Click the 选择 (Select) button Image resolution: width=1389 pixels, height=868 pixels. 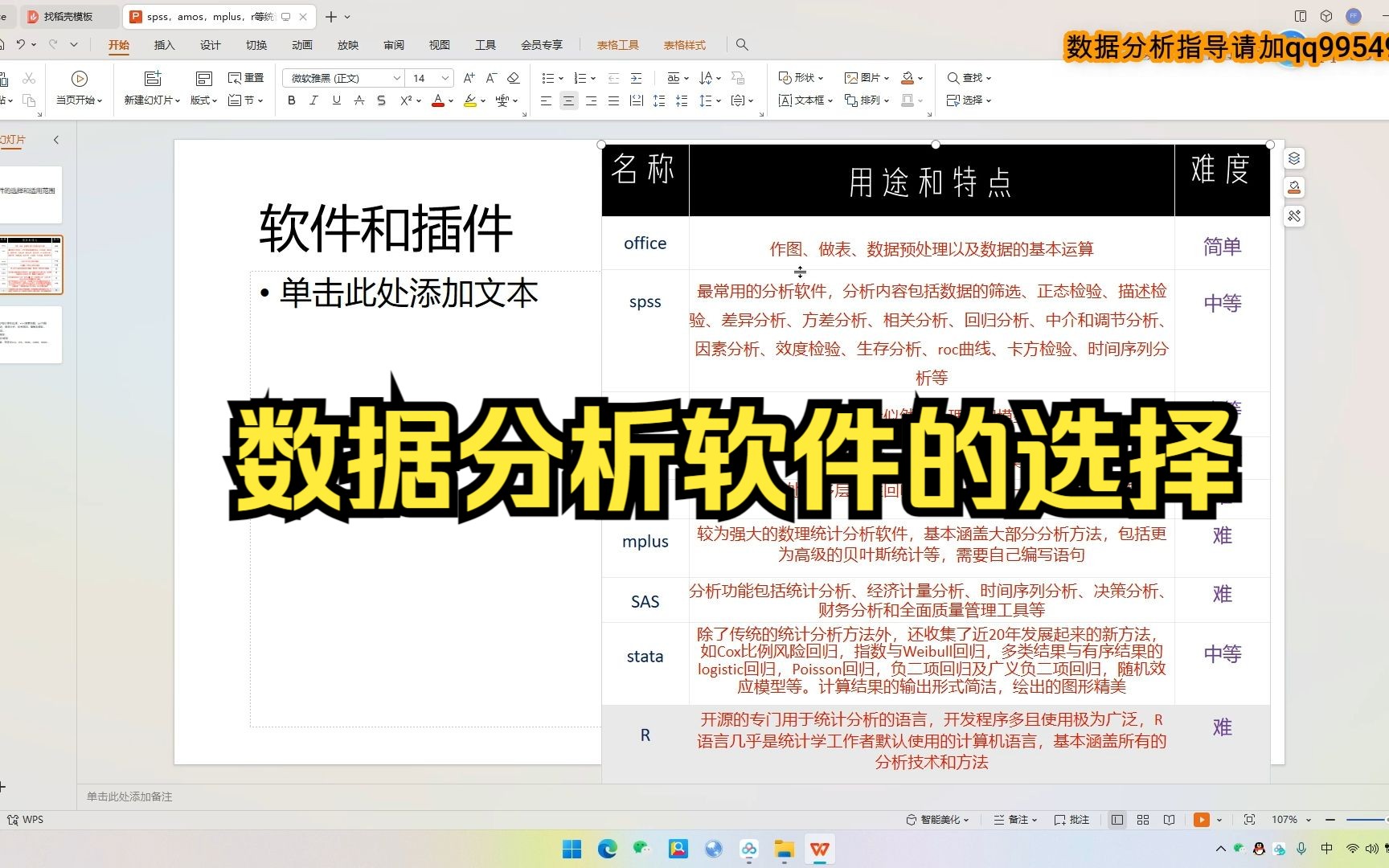(969, 100)
